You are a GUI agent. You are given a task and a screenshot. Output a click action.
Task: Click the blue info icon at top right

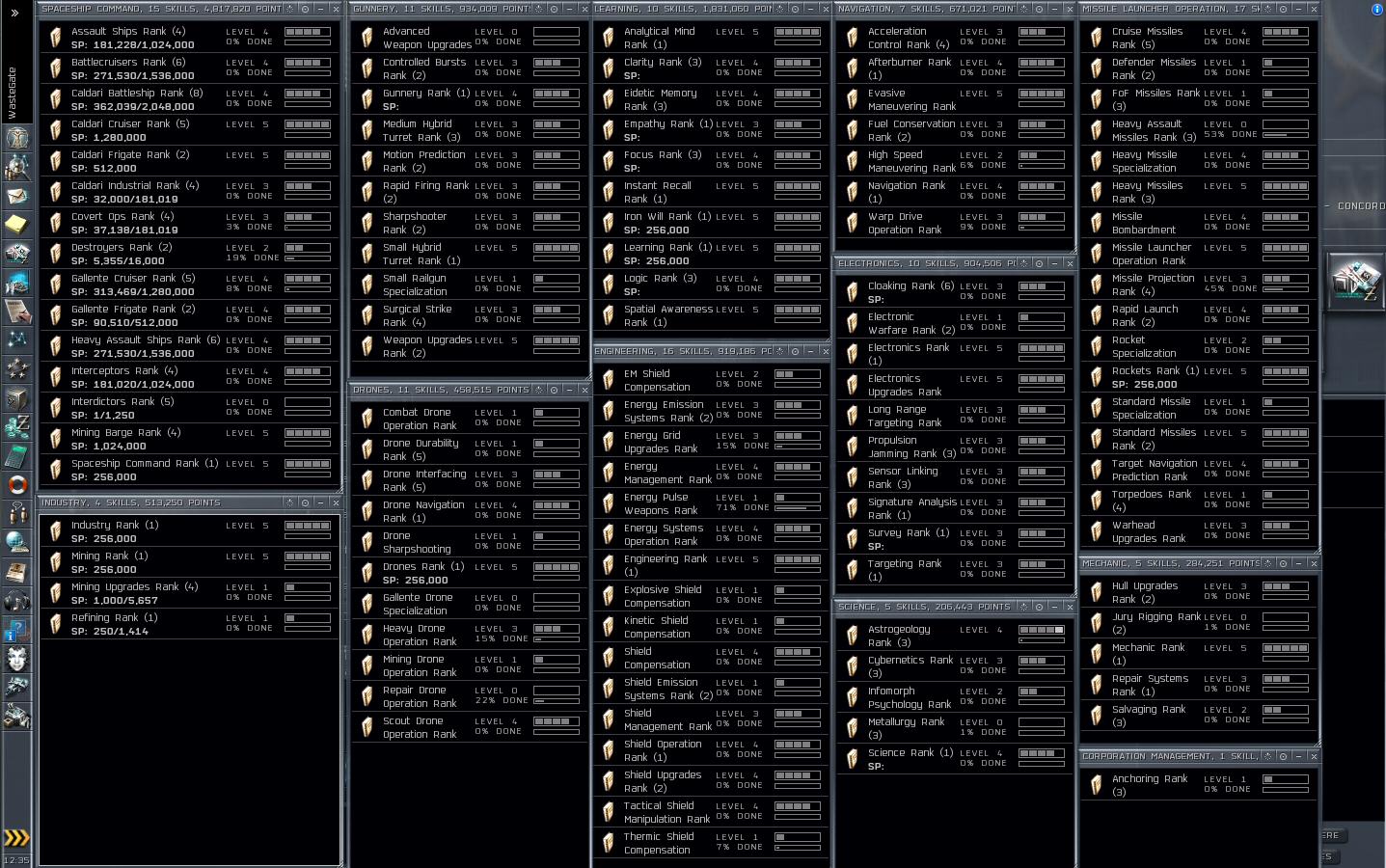click(x=1376, y=9)
